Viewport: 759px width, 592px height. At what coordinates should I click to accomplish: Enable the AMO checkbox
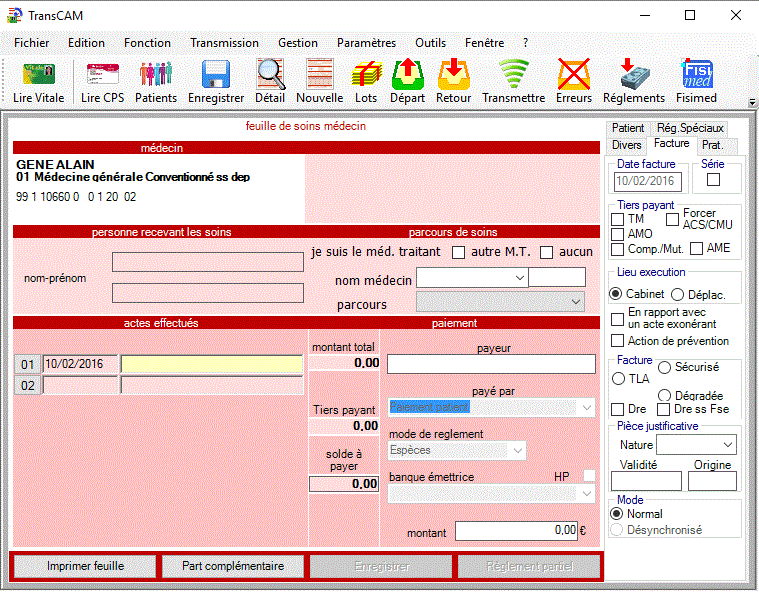click(617, 234)
